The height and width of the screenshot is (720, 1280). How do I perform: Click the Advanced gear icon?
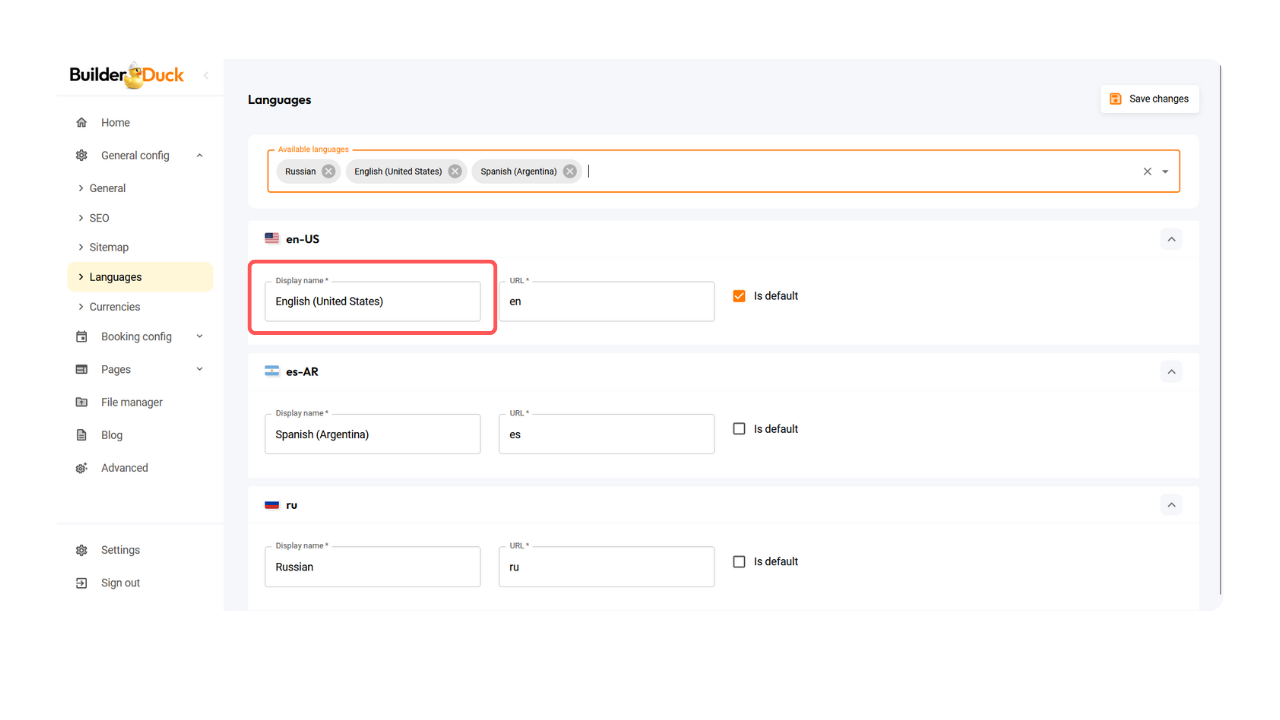82,468
